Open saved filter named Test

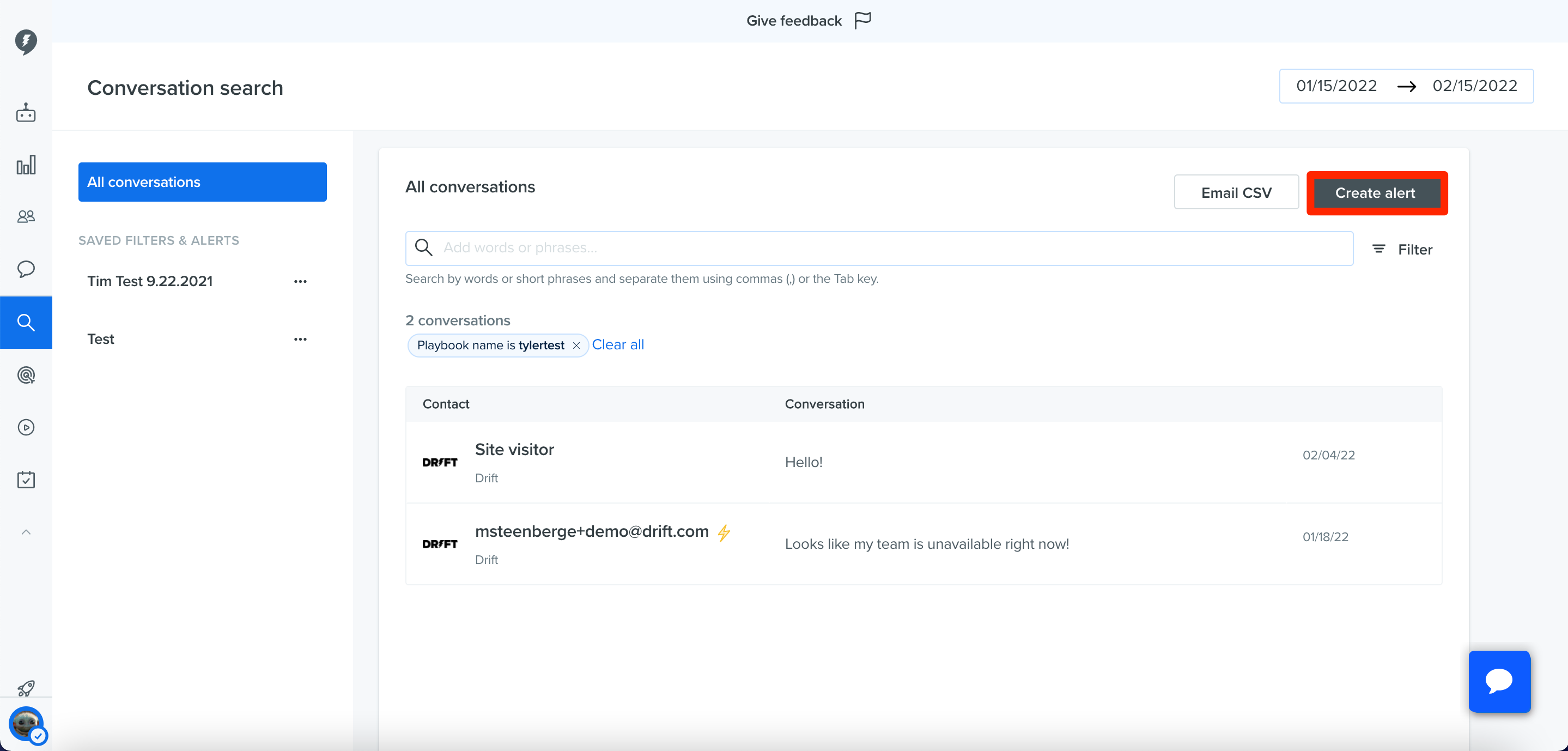tap(100, 340)
